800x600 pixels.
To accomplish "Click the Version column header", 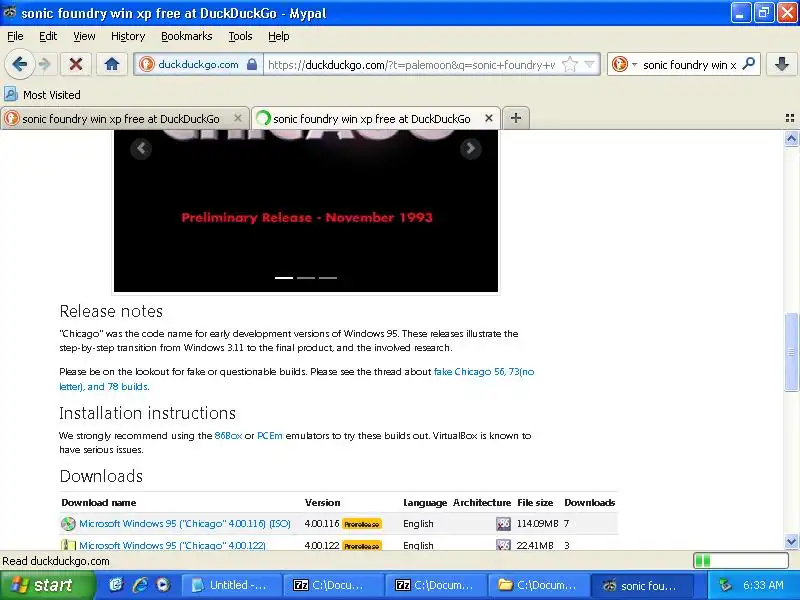I will [x=322, y=503].
